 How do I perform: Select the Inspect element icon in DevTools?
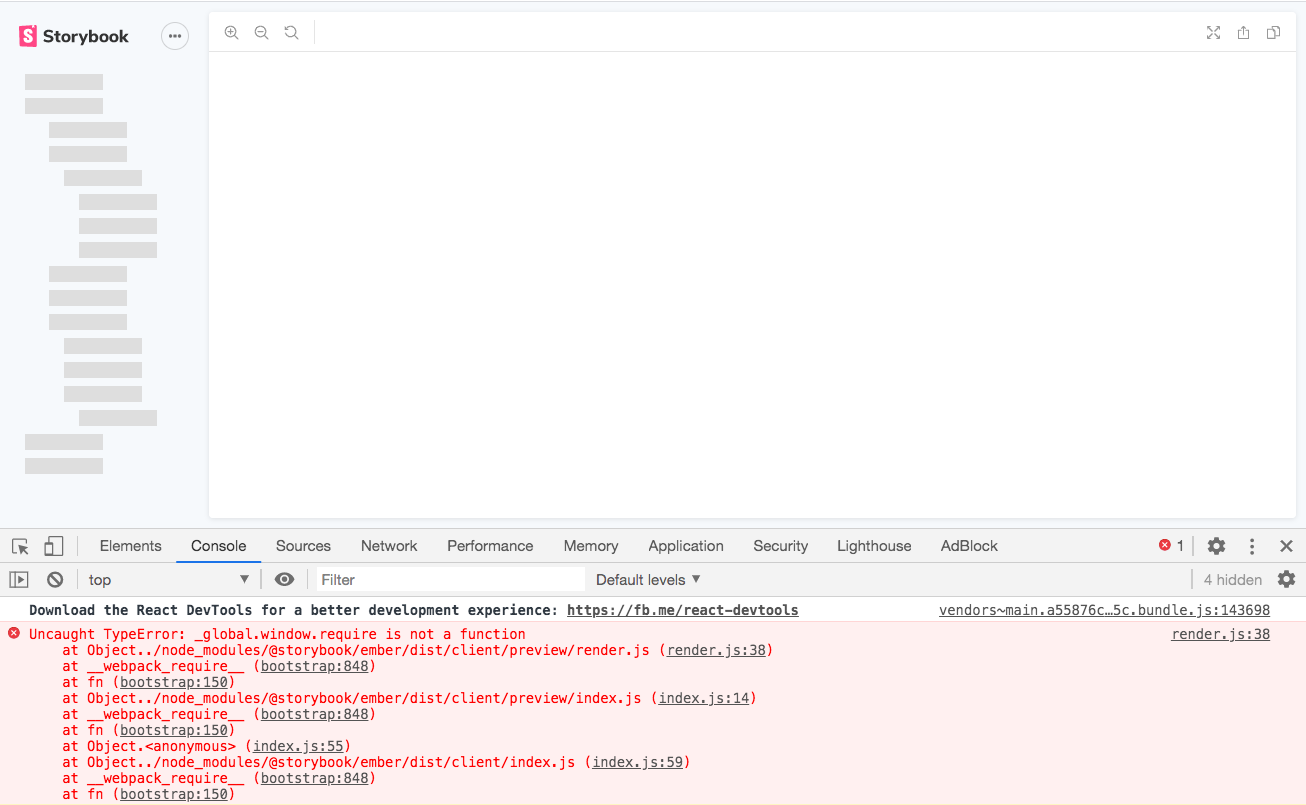click(18, 546)
